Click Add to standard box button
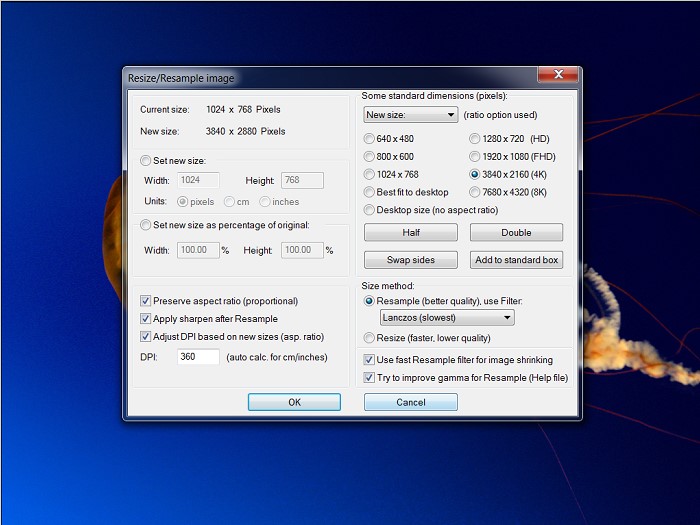This screenshot has width=700, height=525. coord(517,260)
